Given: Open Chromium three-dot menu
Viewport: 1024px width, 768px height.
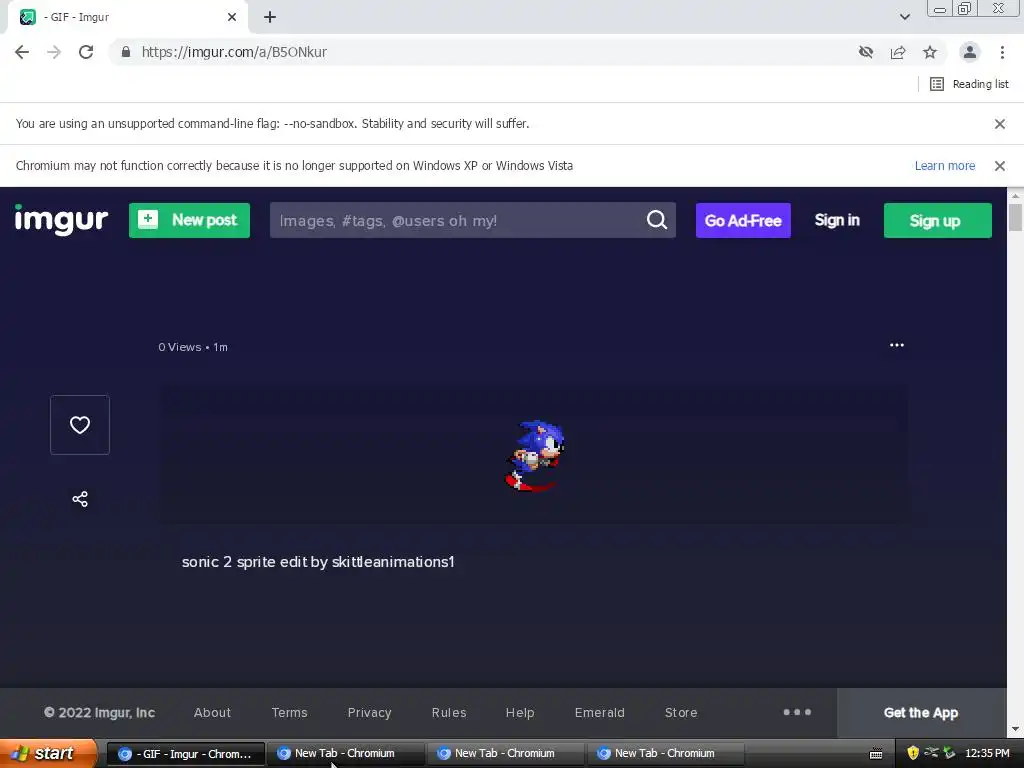Looking at the screenshot, I should (1002, 52).
